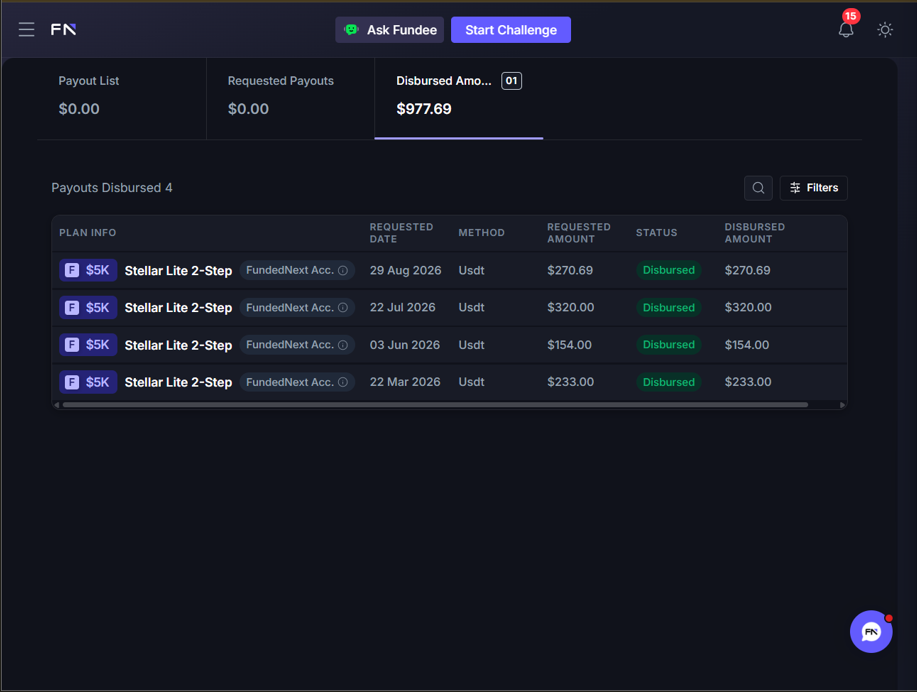The width and height of the screenshot is (917, 692).
Task: Click the scrollbar left arrow
Action: tap(57, 405)
